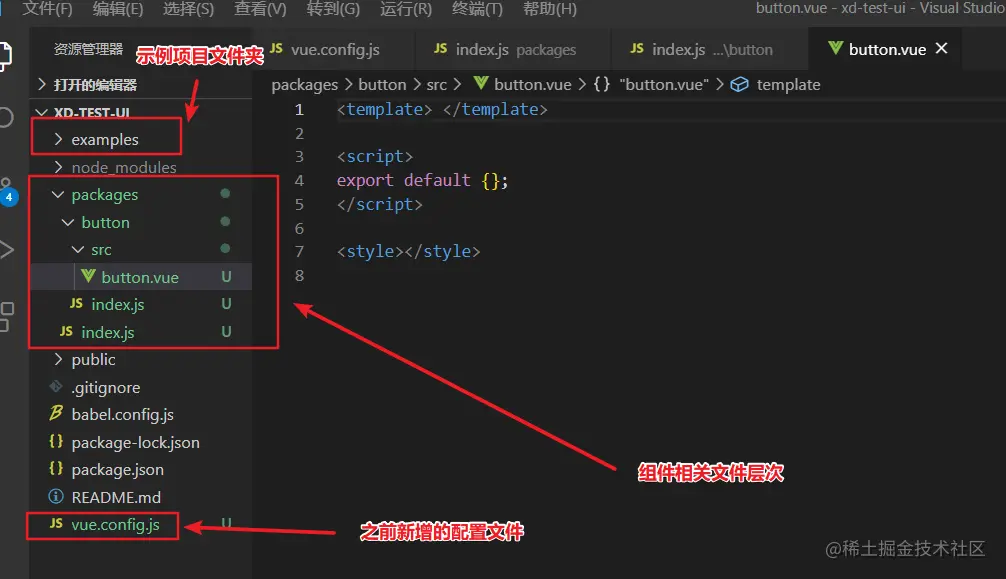Click the braces icon beside package-lock.json
The width and height of the screenshot is (1006, 579).
pos(56,442)
